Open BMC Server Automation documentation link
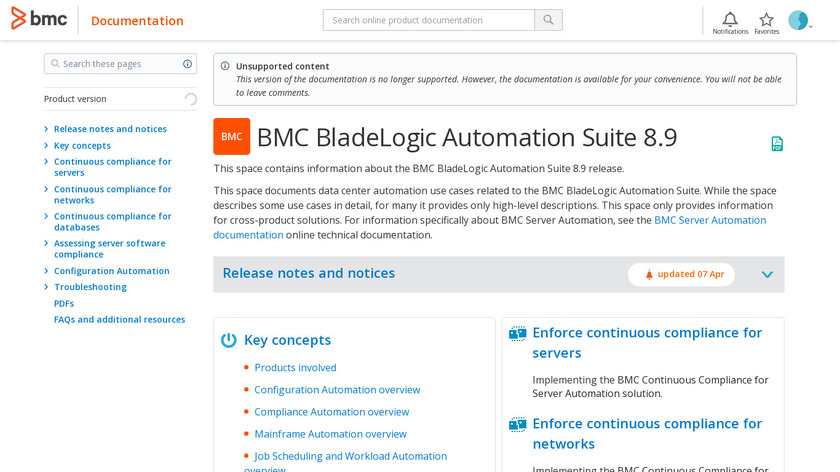The image size is (840, 472). point(709,220)
